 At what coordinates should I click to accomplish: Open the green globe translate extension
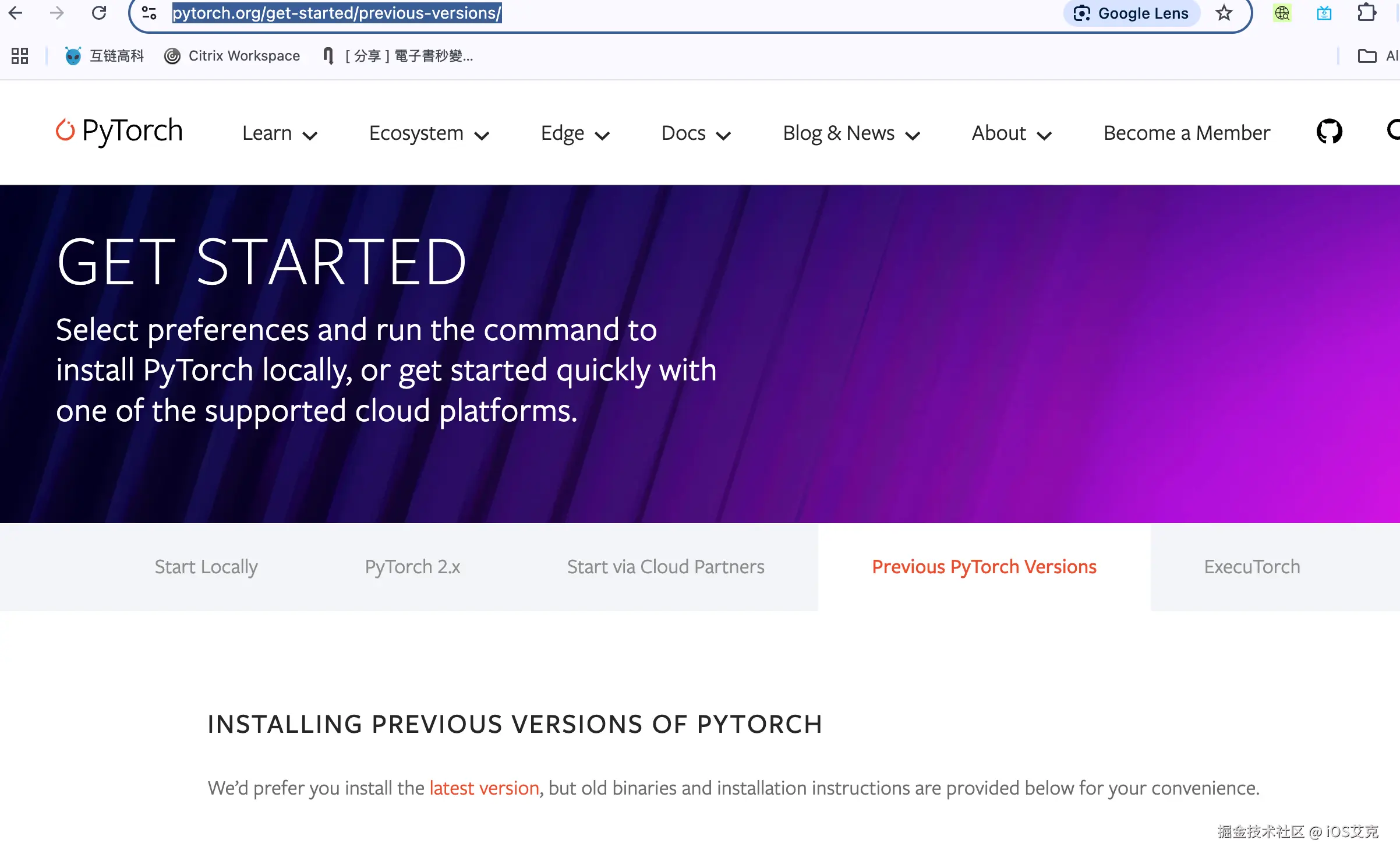[x=1282, y=13]
